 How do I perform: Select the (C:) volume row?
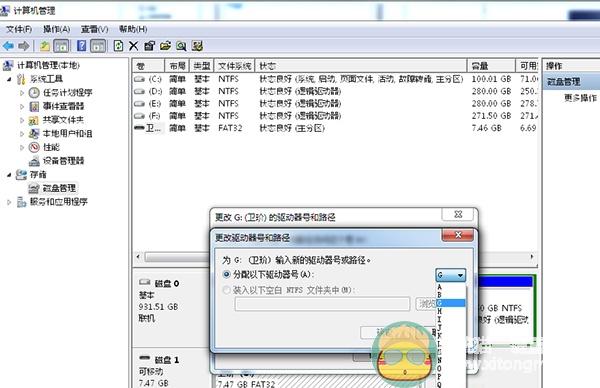335,79
